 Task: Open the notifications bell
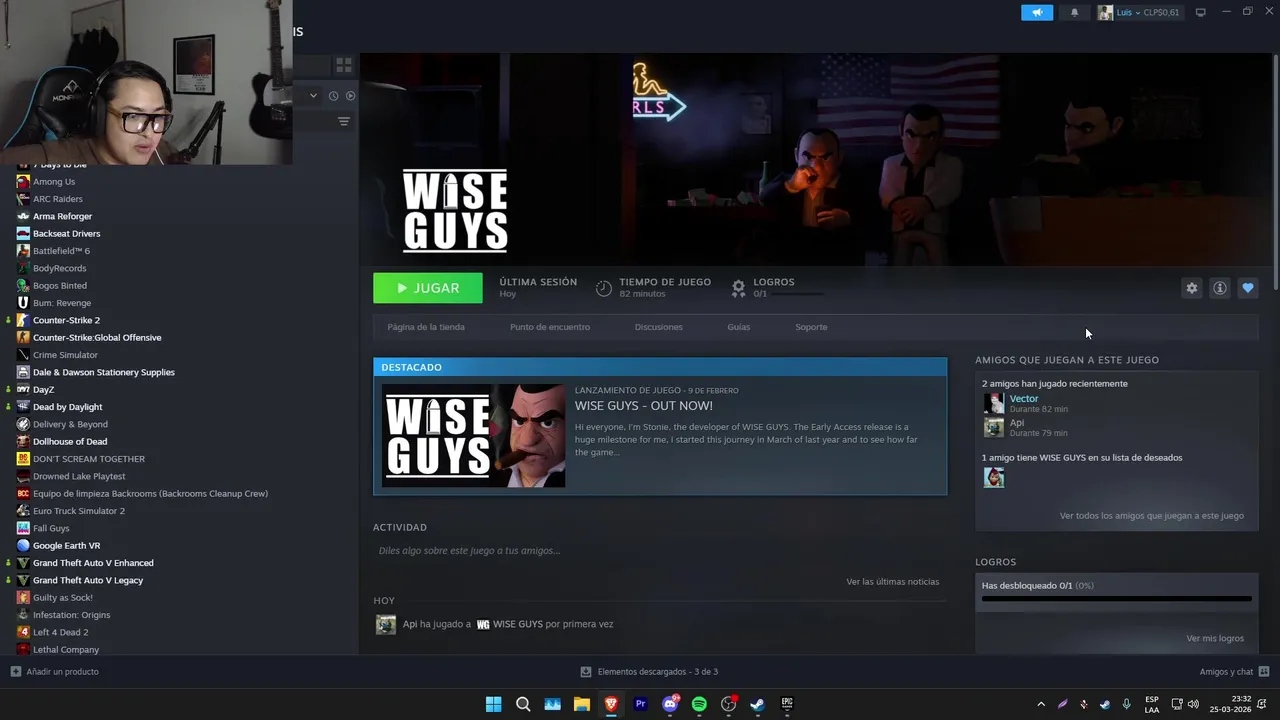pyautogui.click(x=1075, y=12)
